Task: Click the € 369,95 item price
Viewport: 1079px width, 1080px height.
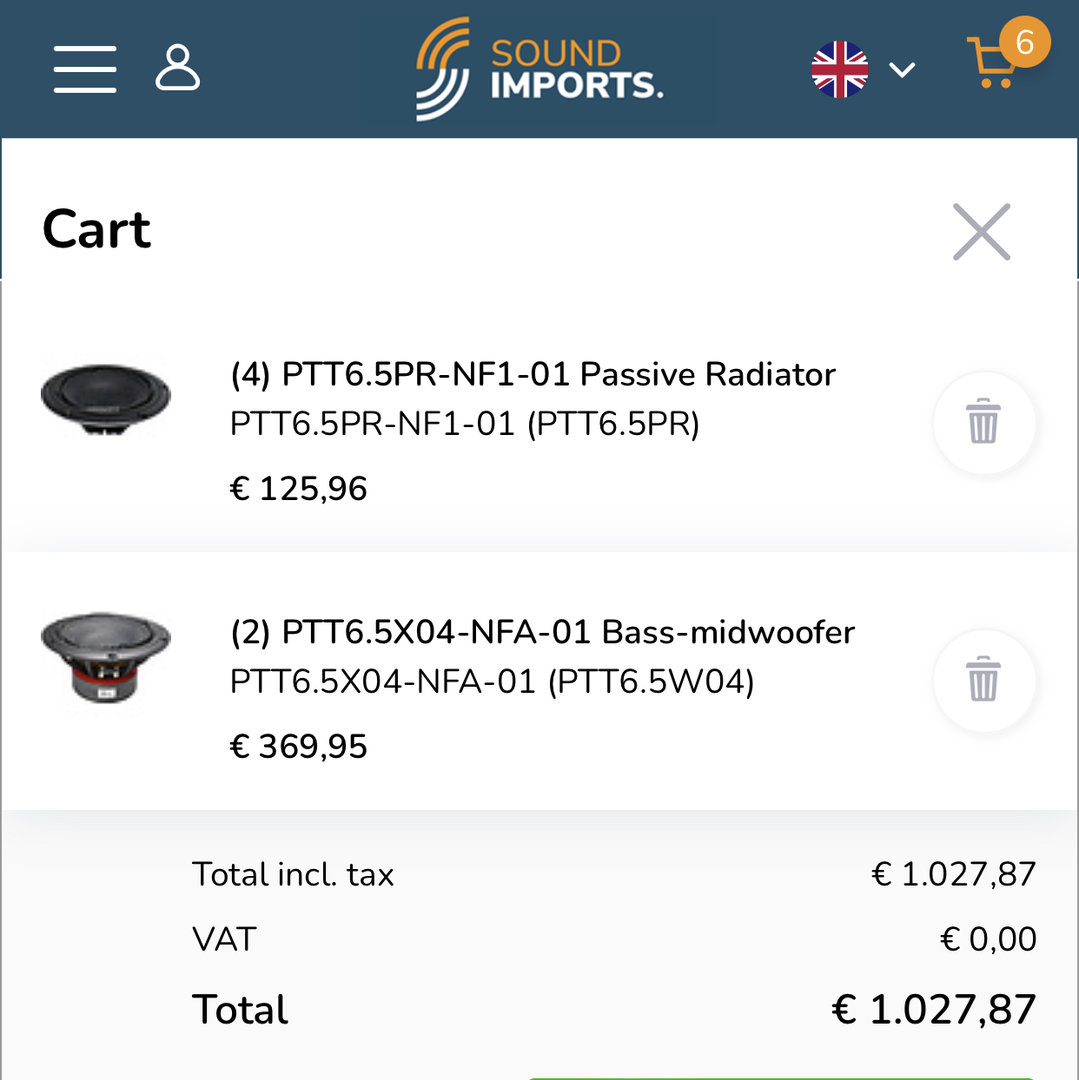Action: 299,747
